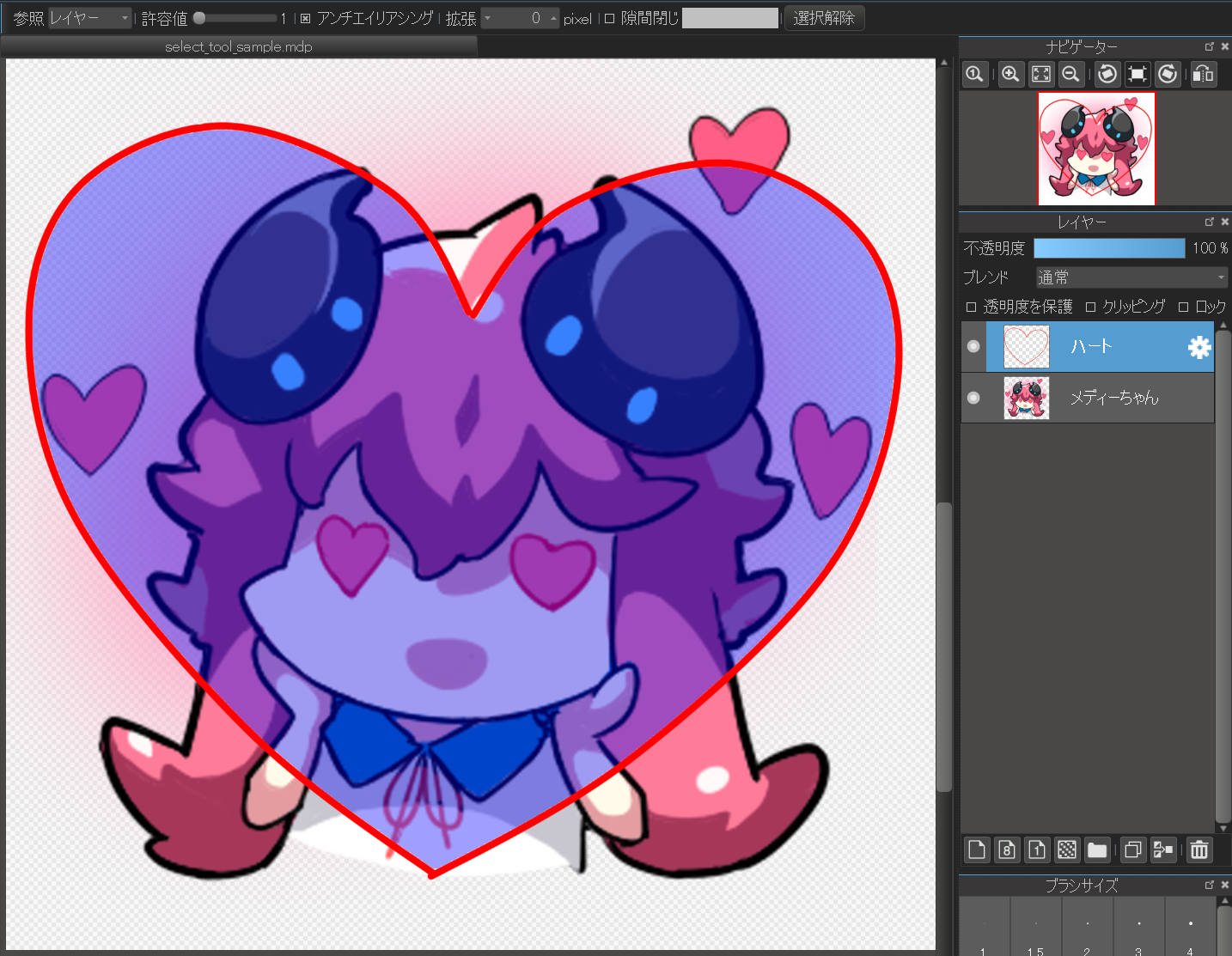Undock the ブラシサイズ panel
Image resolution: width=1232 pixels, height=956 pixels.
tap(1210, 885)
